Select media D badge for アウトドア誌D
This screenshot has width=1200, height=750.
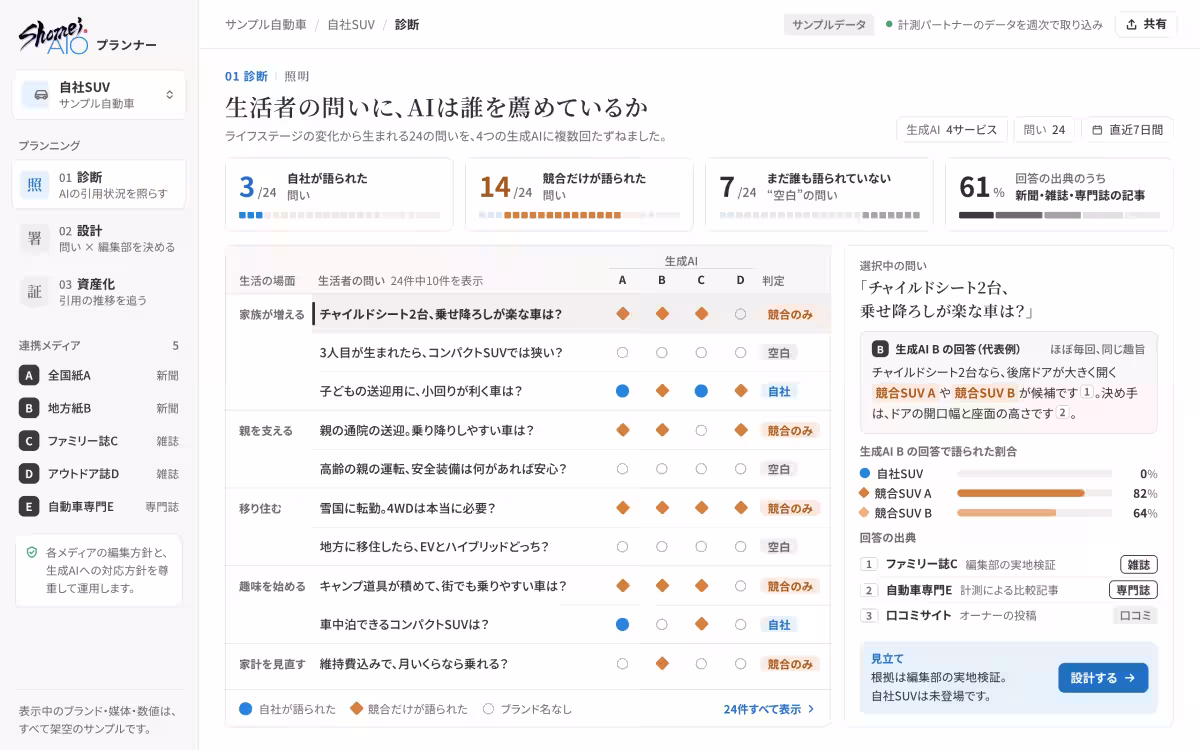29,473
